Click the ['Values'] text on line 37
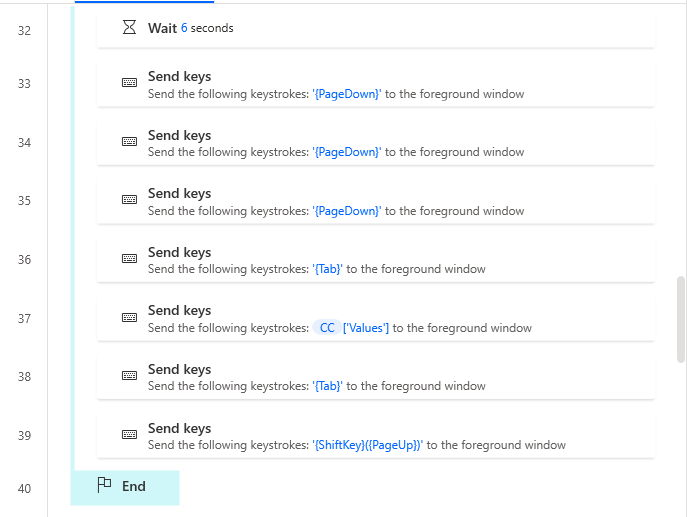 tap(366, 328)
